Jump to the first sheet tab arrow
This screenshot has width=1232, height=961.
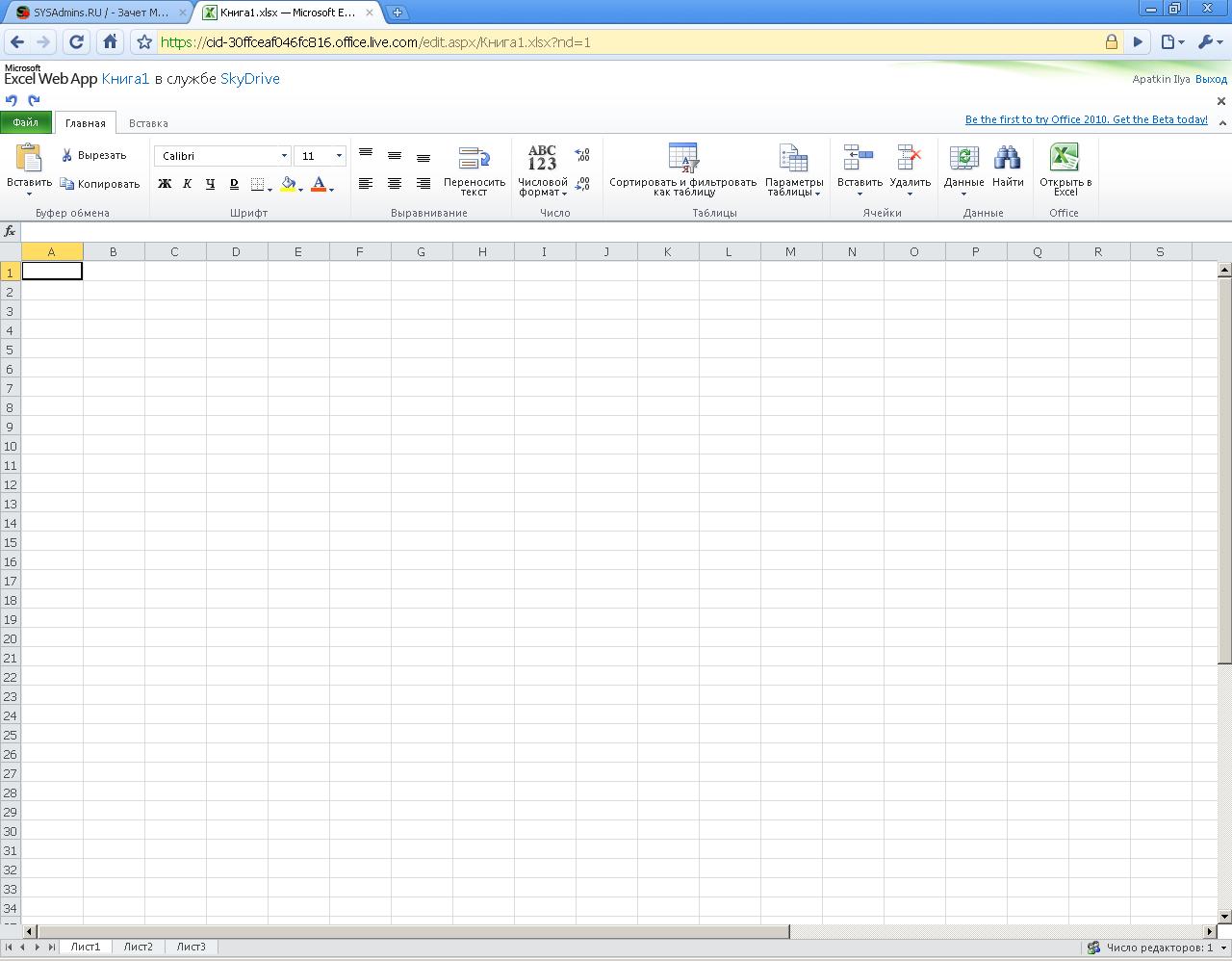(x=10, y=947)
